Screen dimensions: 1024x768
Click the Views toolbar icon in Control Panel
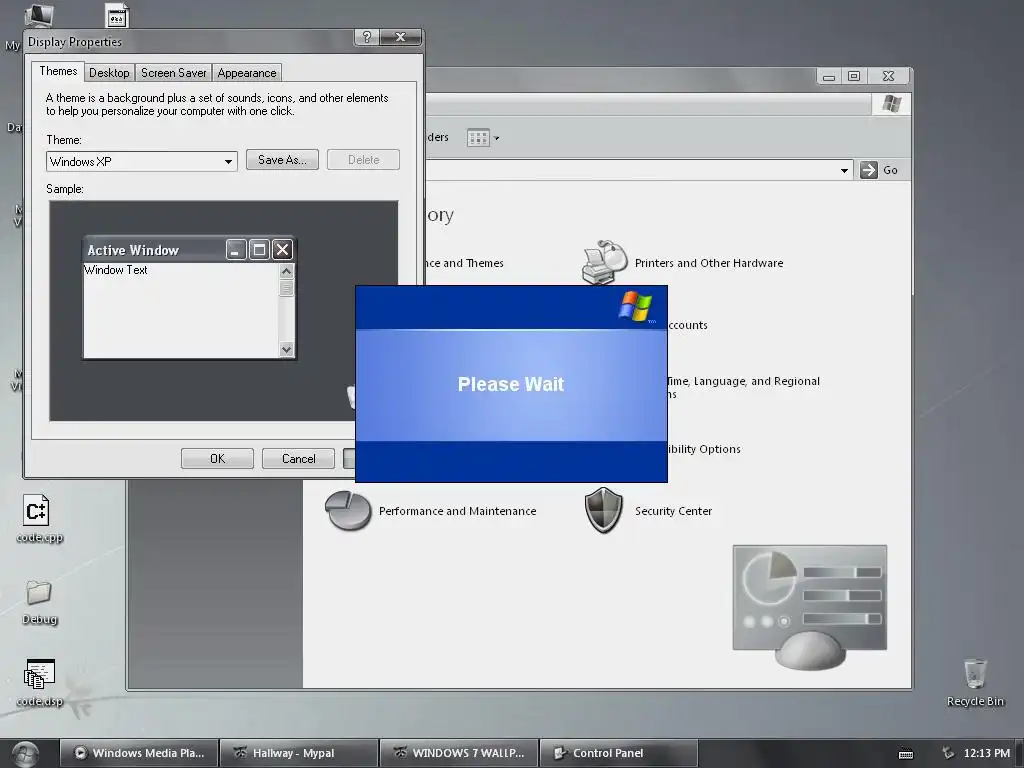(x=478, y=138)
